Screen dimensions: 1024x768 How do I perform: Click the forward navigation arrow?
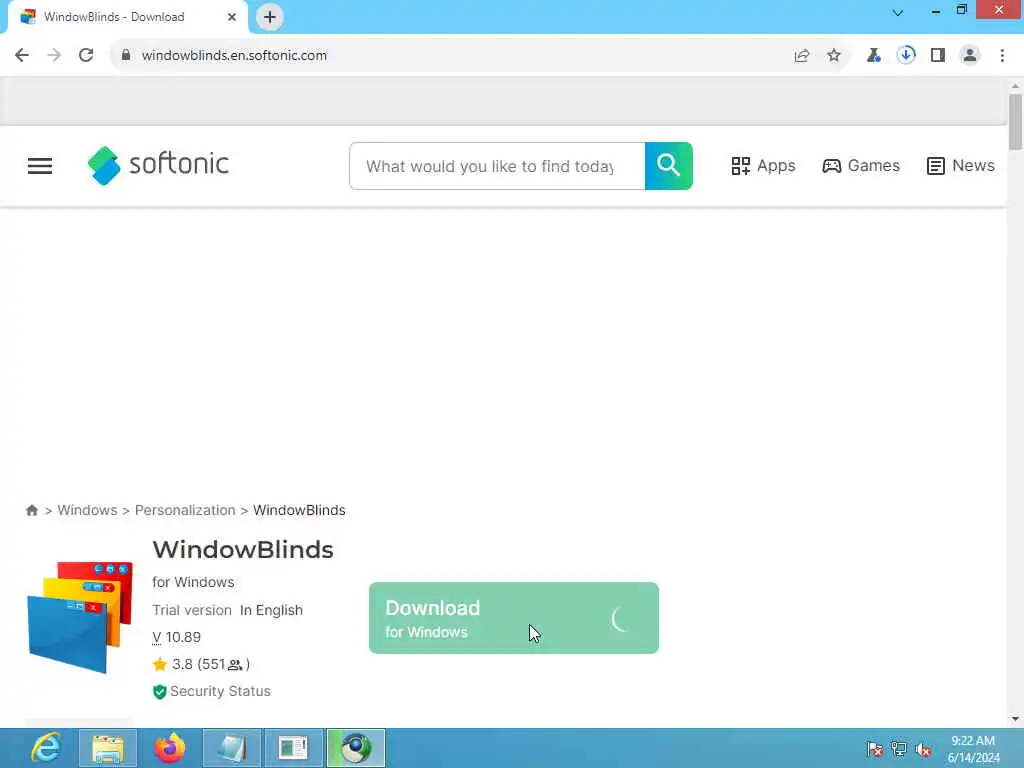click(54, 56)
